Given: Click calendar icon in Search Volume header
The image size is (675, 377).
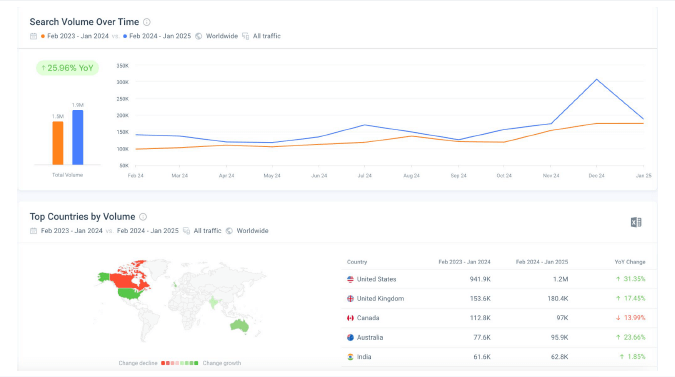Looking at the screenshot, I should point(34,36).
